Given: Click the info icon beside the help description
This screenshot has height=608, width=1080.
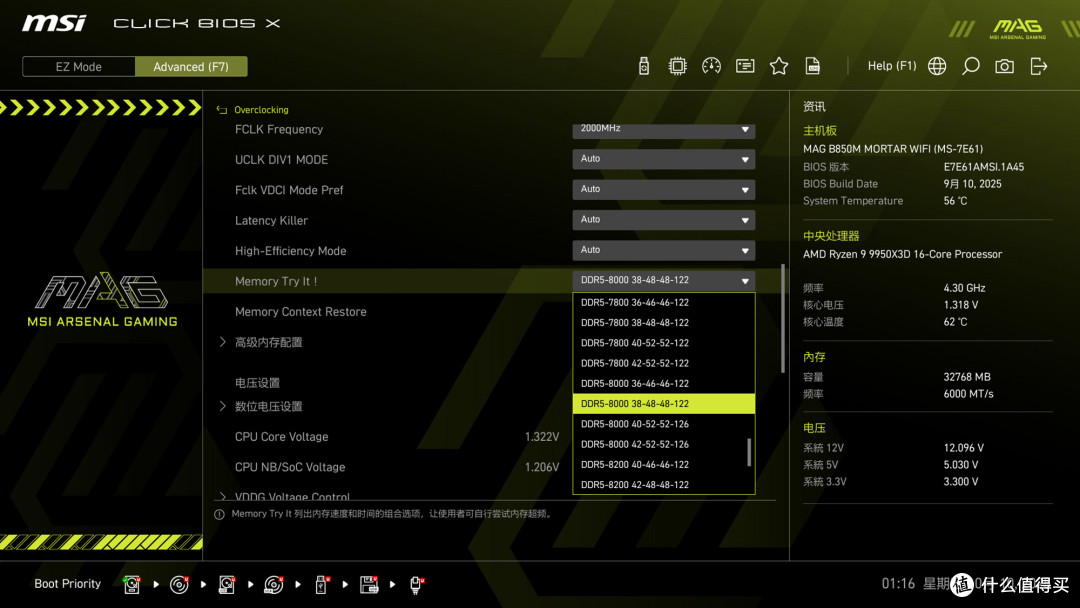Looking at the screenshot, I should (x=219, y=514).
